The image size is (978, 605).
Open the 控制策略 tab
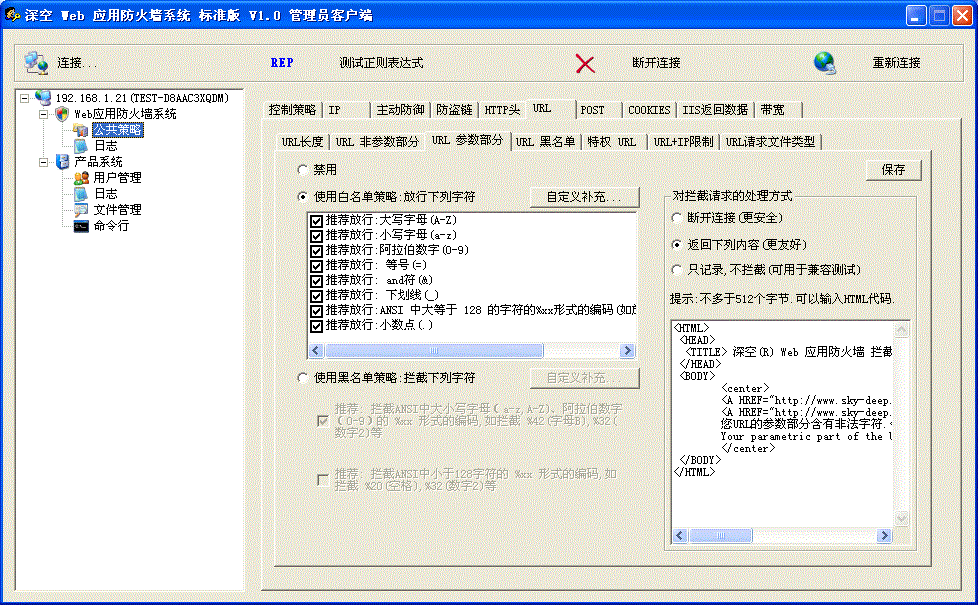[x=292, y=110]
